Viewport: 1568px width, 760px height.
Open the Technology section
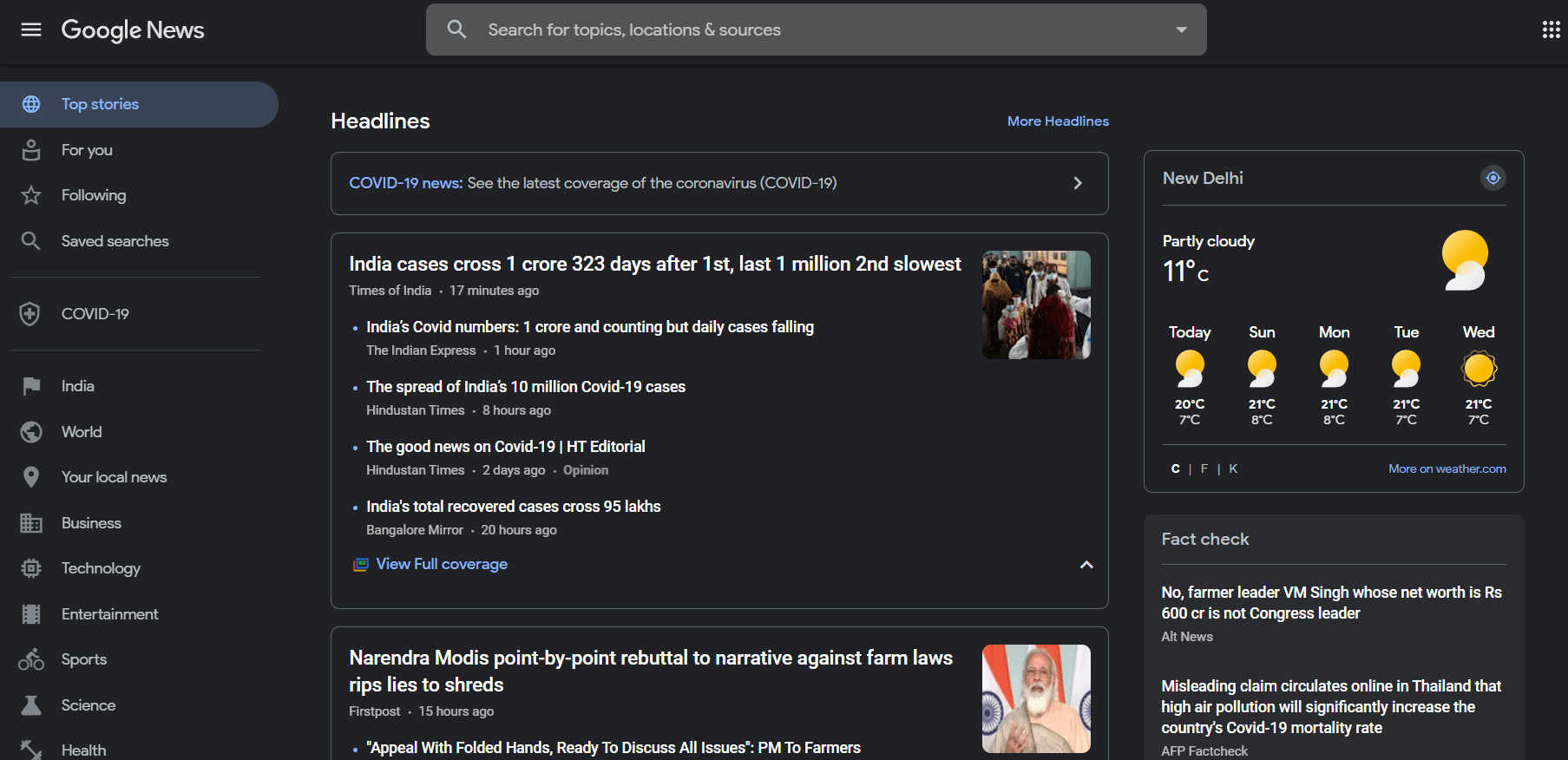pyautogui.click(x=101, y=568)
